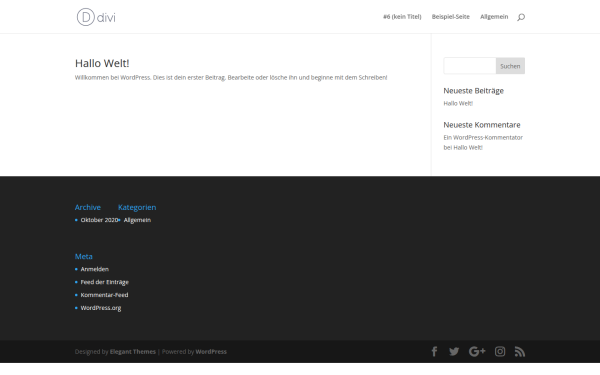
Task: Open the 'Ein WordPress-Kommentator' commenter link
Action: point(483,137)
